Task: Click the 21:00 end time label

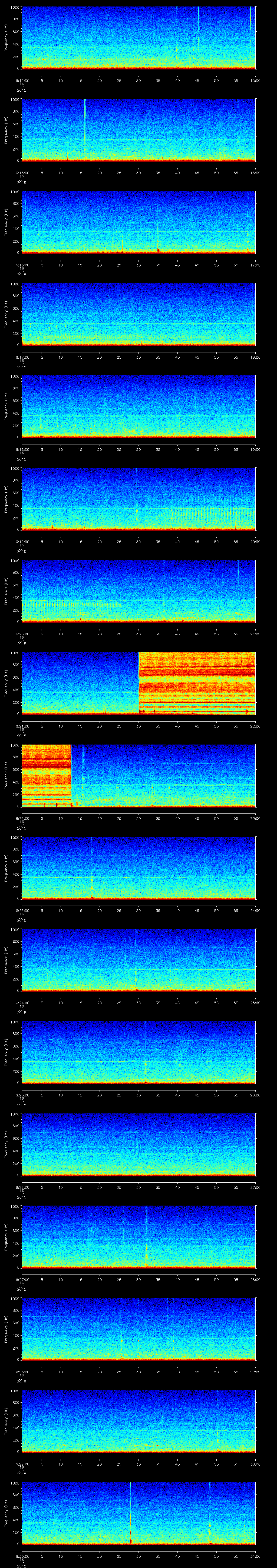Action: (x=255, y=634)
